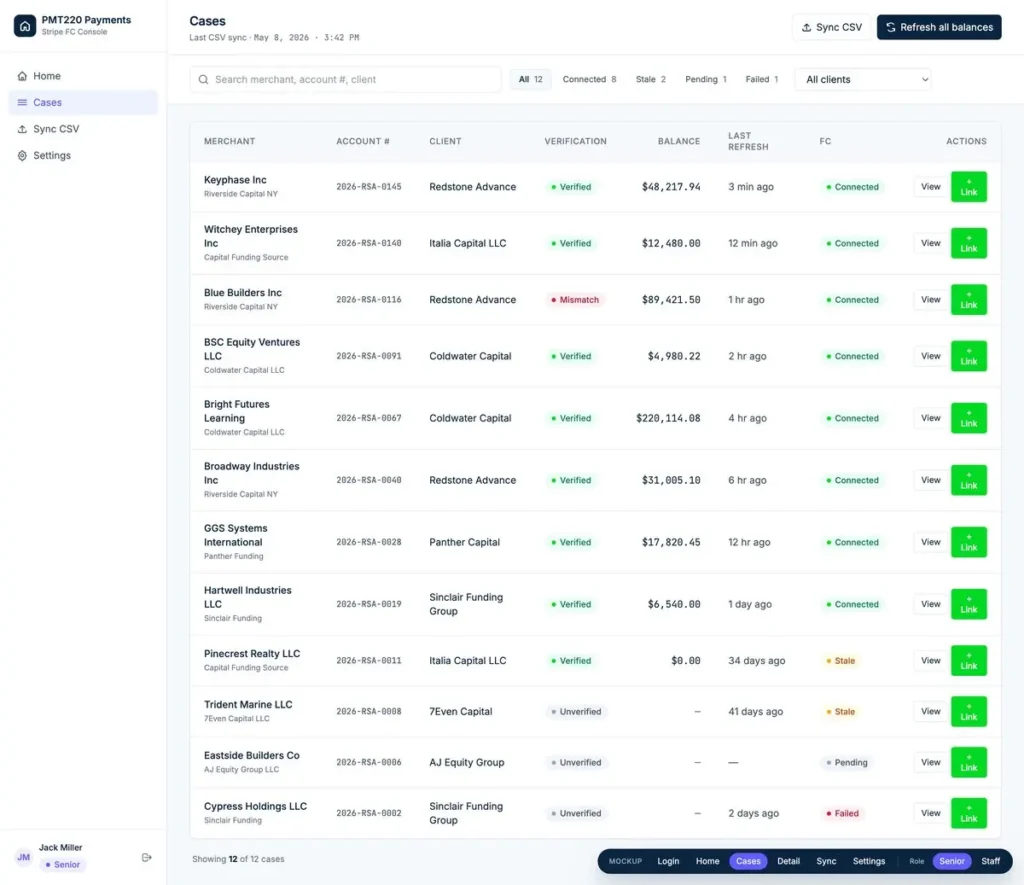Link Bright Futures Learning account
The height and width of the screenshot is (885, 1024).
[x=968, y=418]
